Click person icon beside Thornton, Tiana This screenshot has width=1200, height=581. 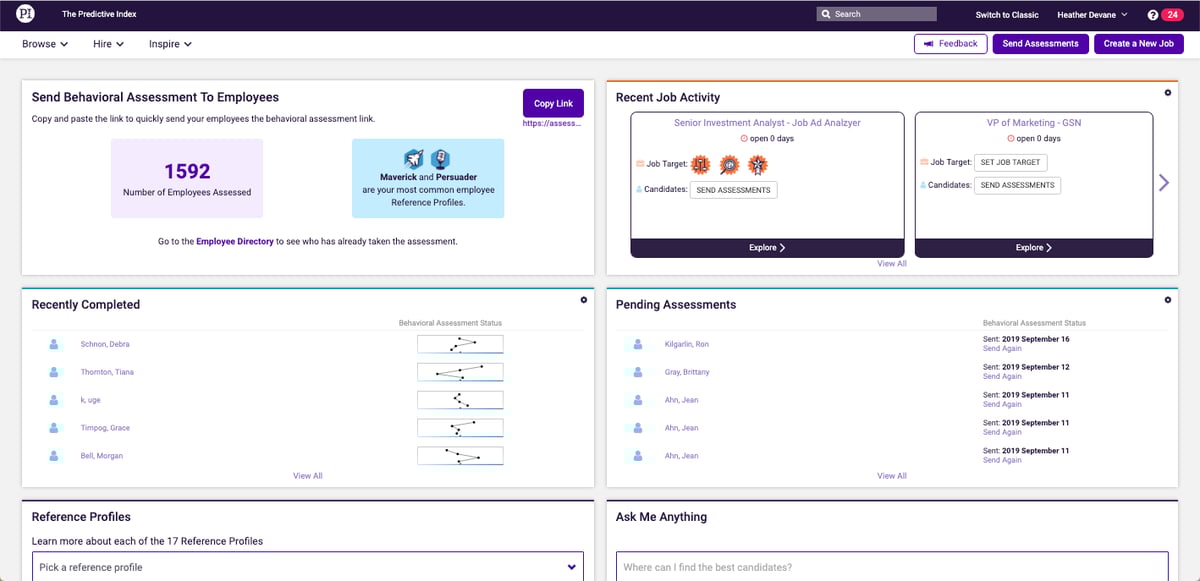coord(54,372)
